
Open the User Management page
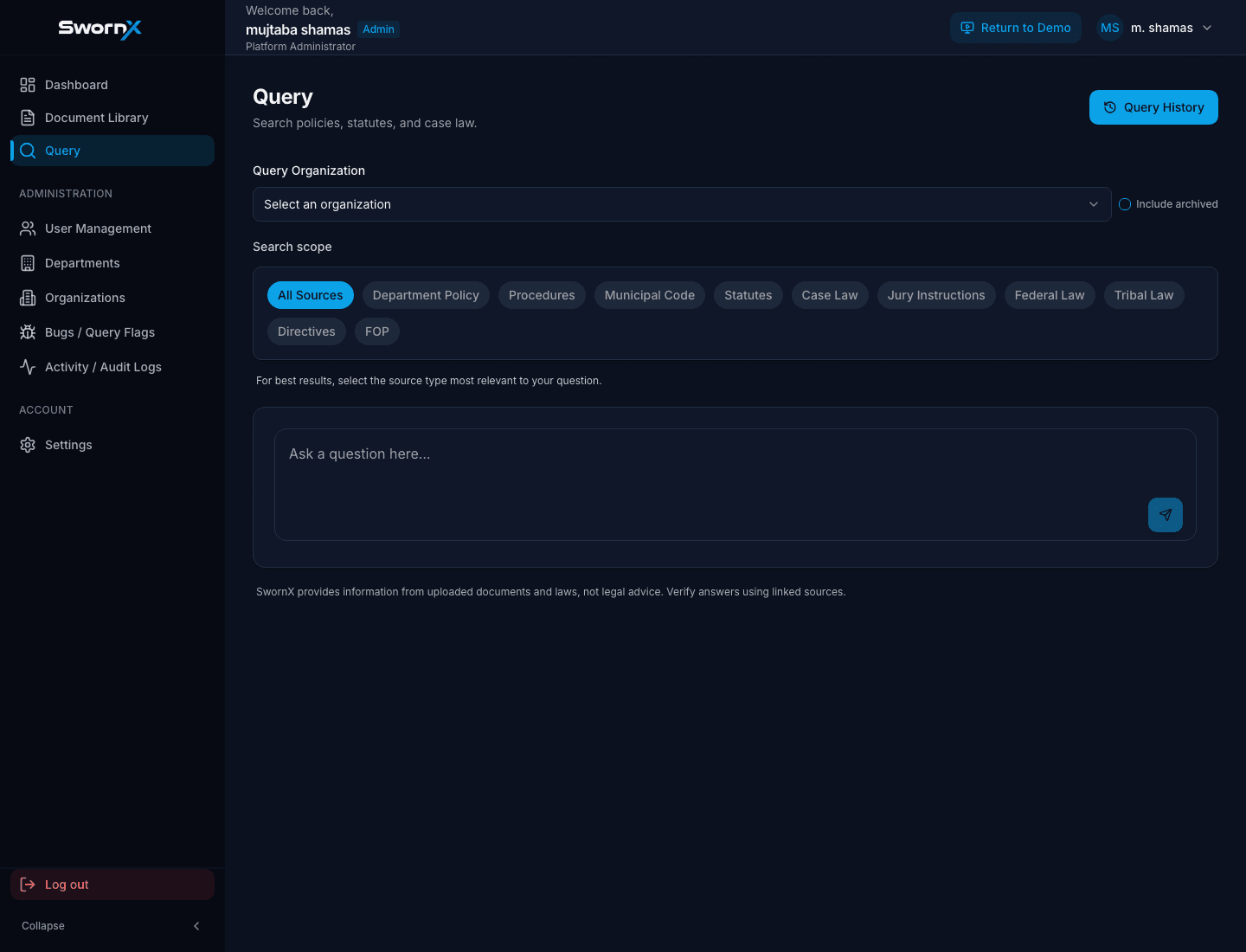pyautogui.click(x=112, y=228)
